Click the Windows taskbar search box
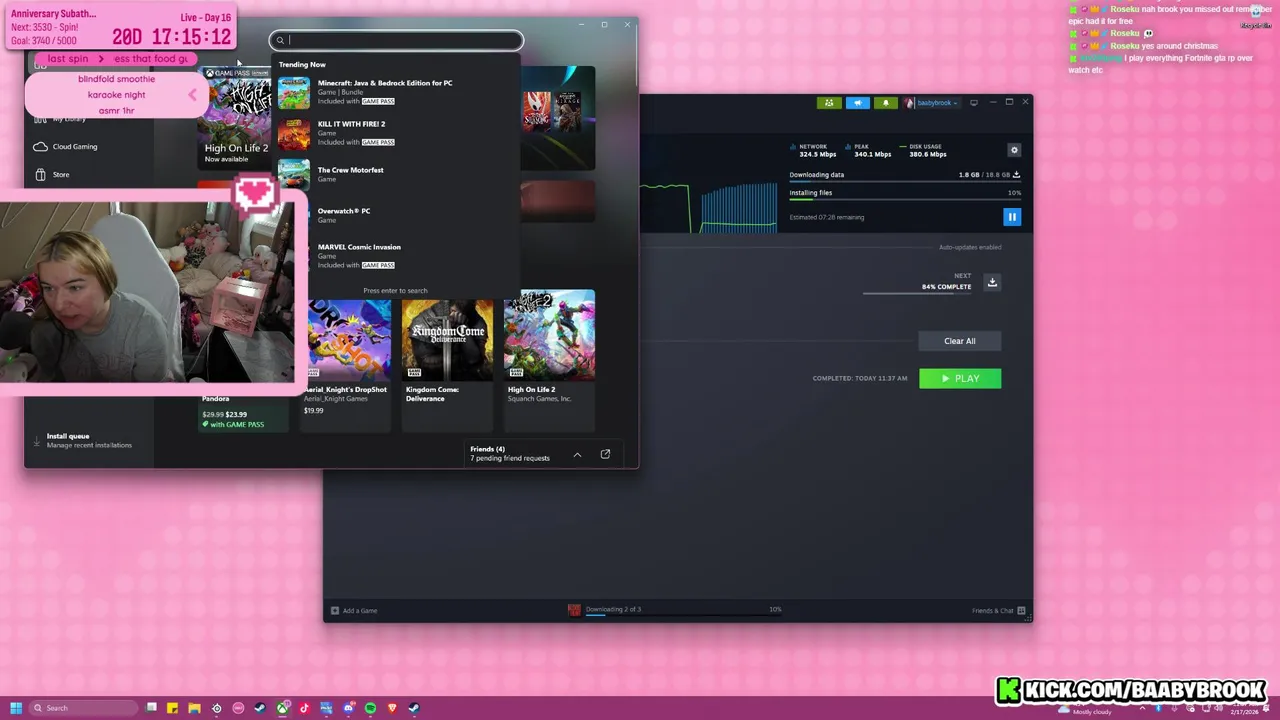 [x=84, y=708]
